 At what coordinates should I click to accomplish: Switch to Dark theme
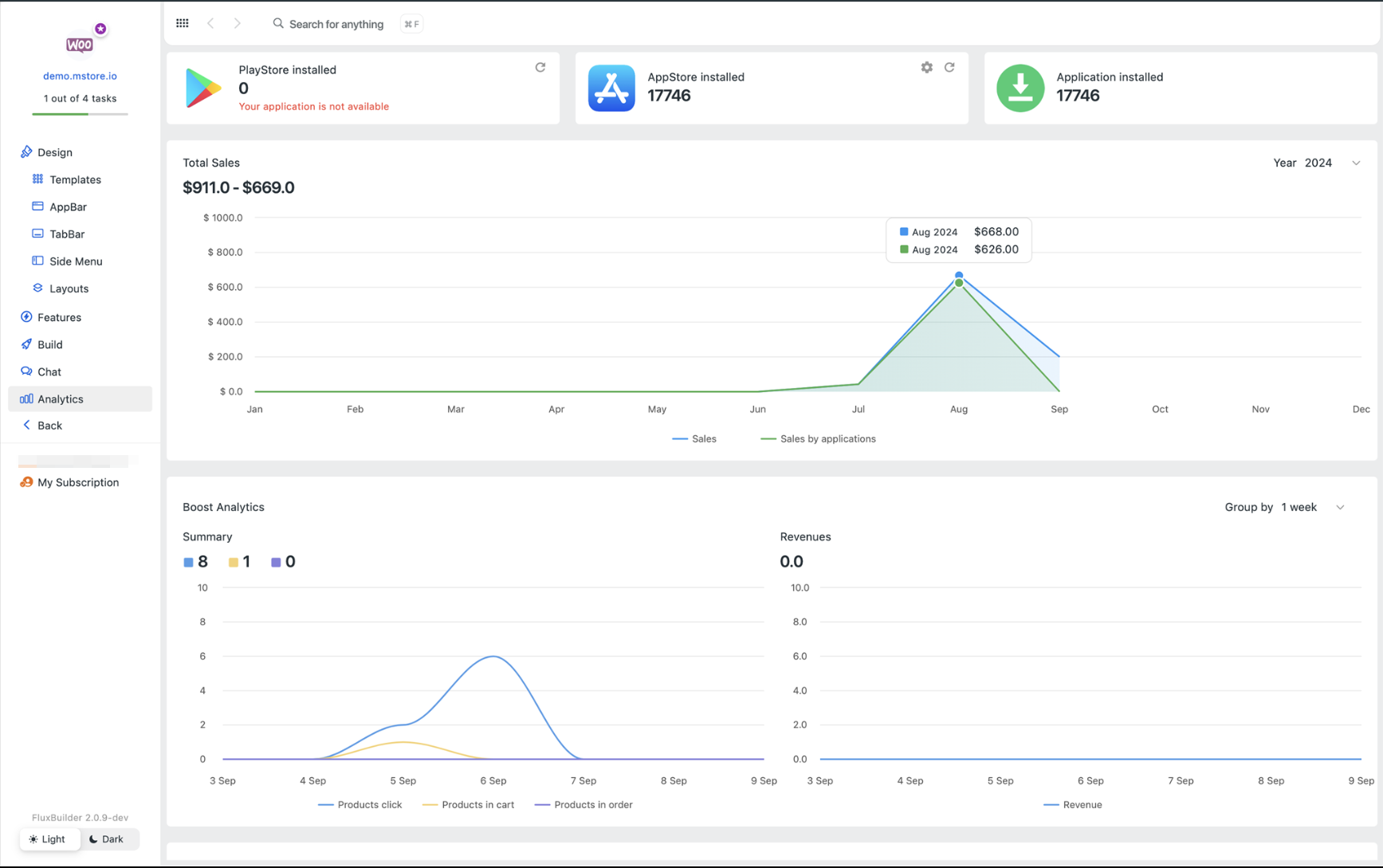107,839
